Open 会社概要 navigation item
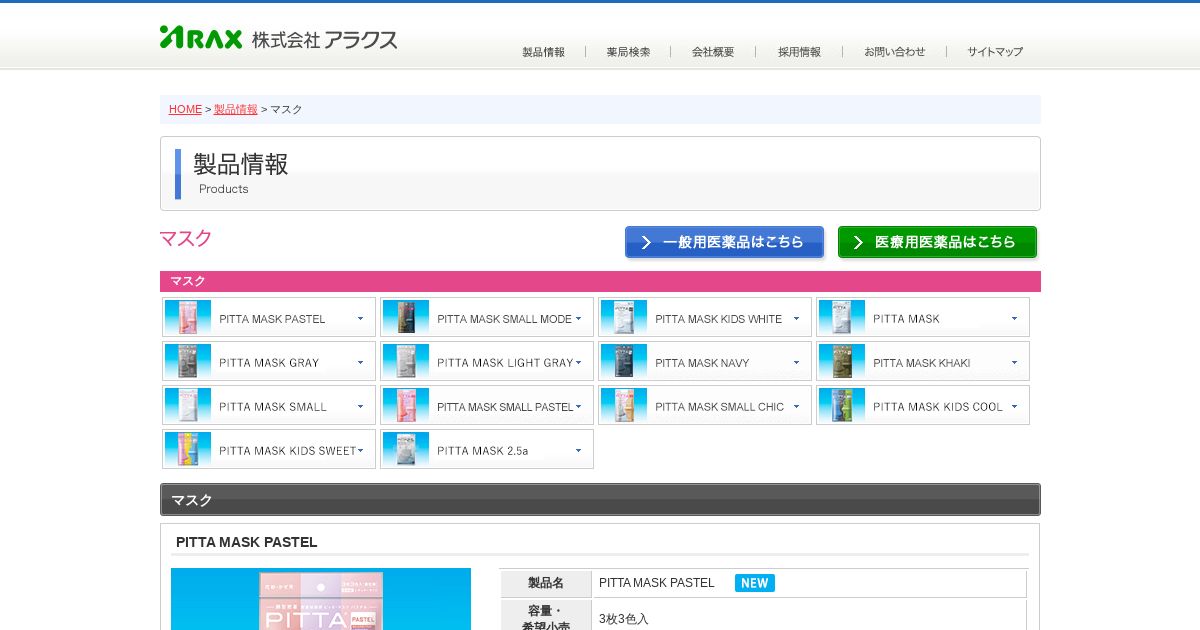Viewport: 1200px width, 630px height. (x=713, y=52)
